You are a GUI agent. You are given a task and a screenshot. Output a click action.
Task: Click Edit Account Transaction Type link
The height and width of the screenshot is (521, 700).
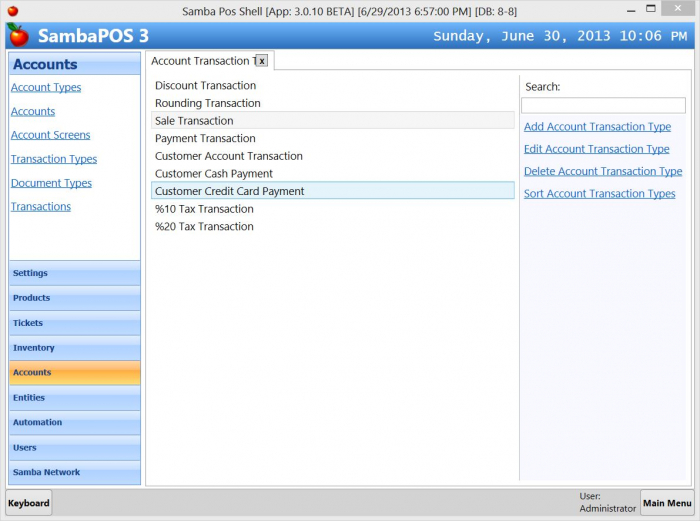tap(596, 149)
